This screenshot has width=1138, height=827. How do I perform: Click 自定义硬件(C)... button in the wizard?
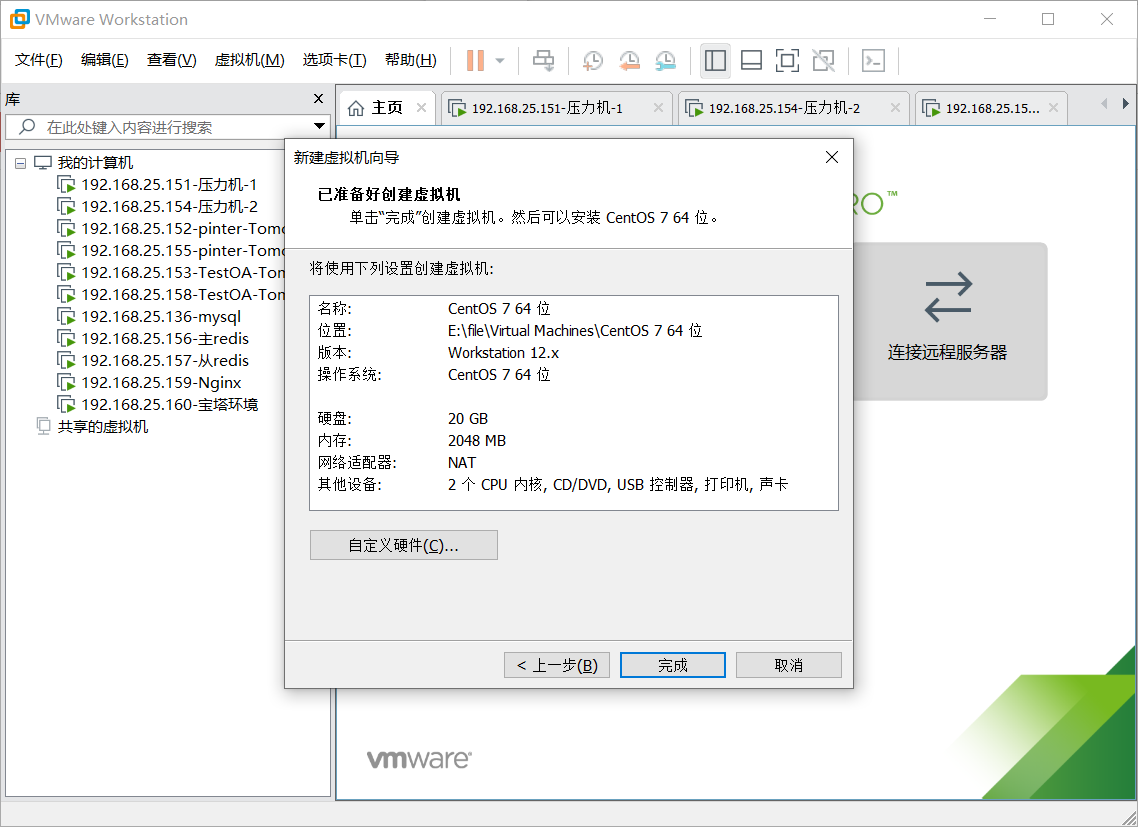click(404, 545)
